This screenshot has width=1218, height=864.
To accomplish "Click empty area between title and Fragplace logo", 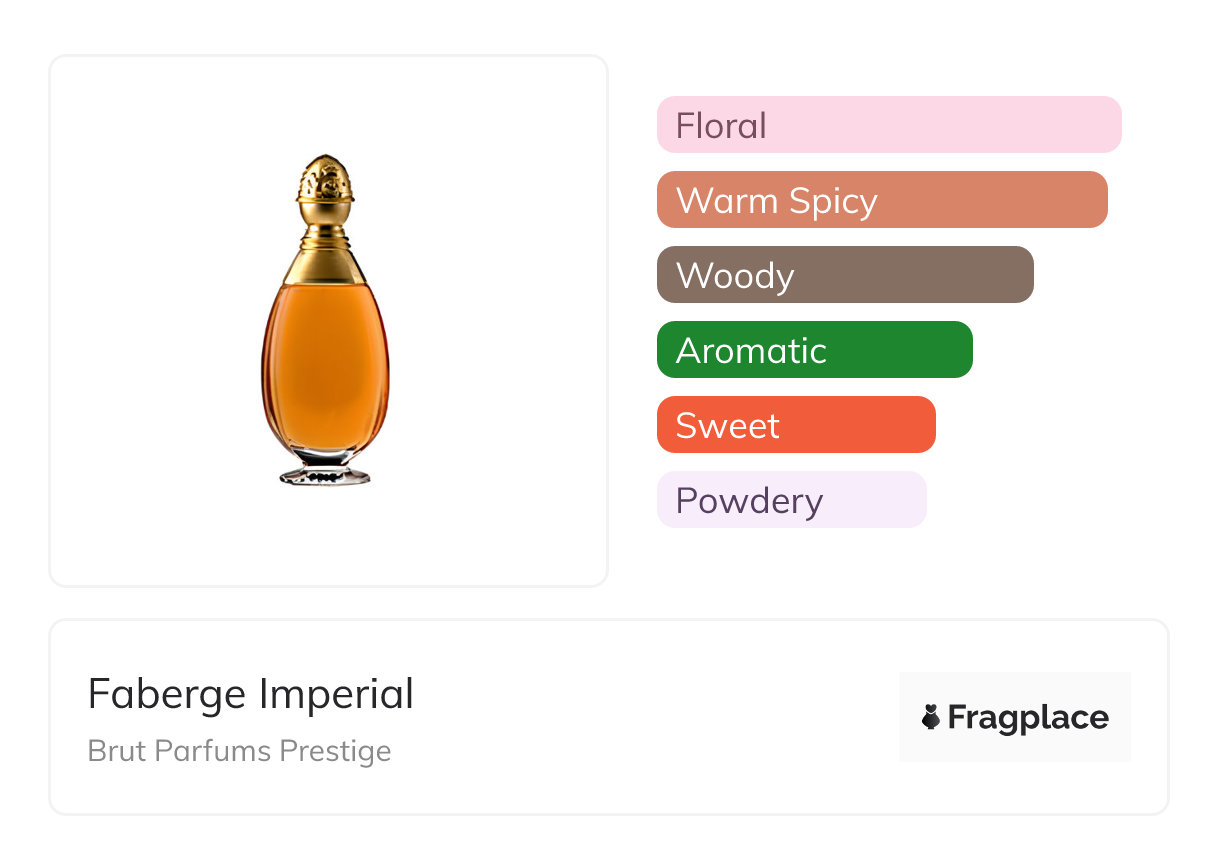I will [x=650, y=717].
